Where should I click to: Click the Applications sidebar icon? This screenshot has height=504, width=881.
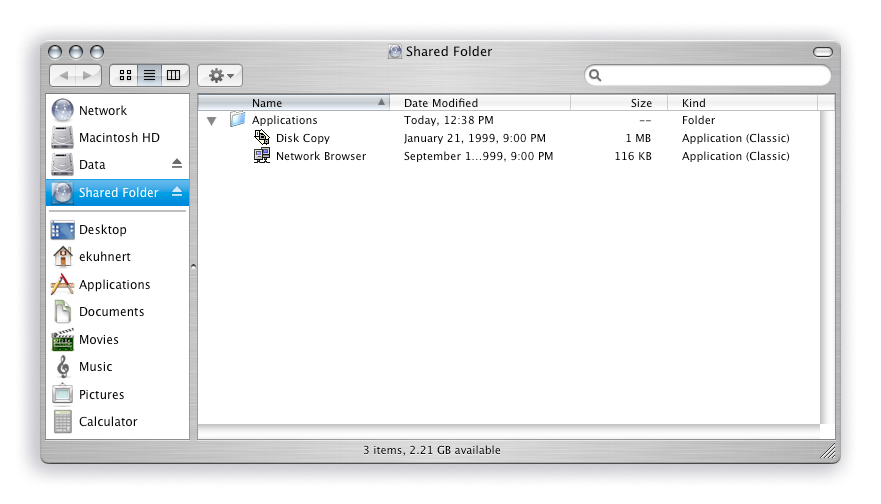point(62,284)
